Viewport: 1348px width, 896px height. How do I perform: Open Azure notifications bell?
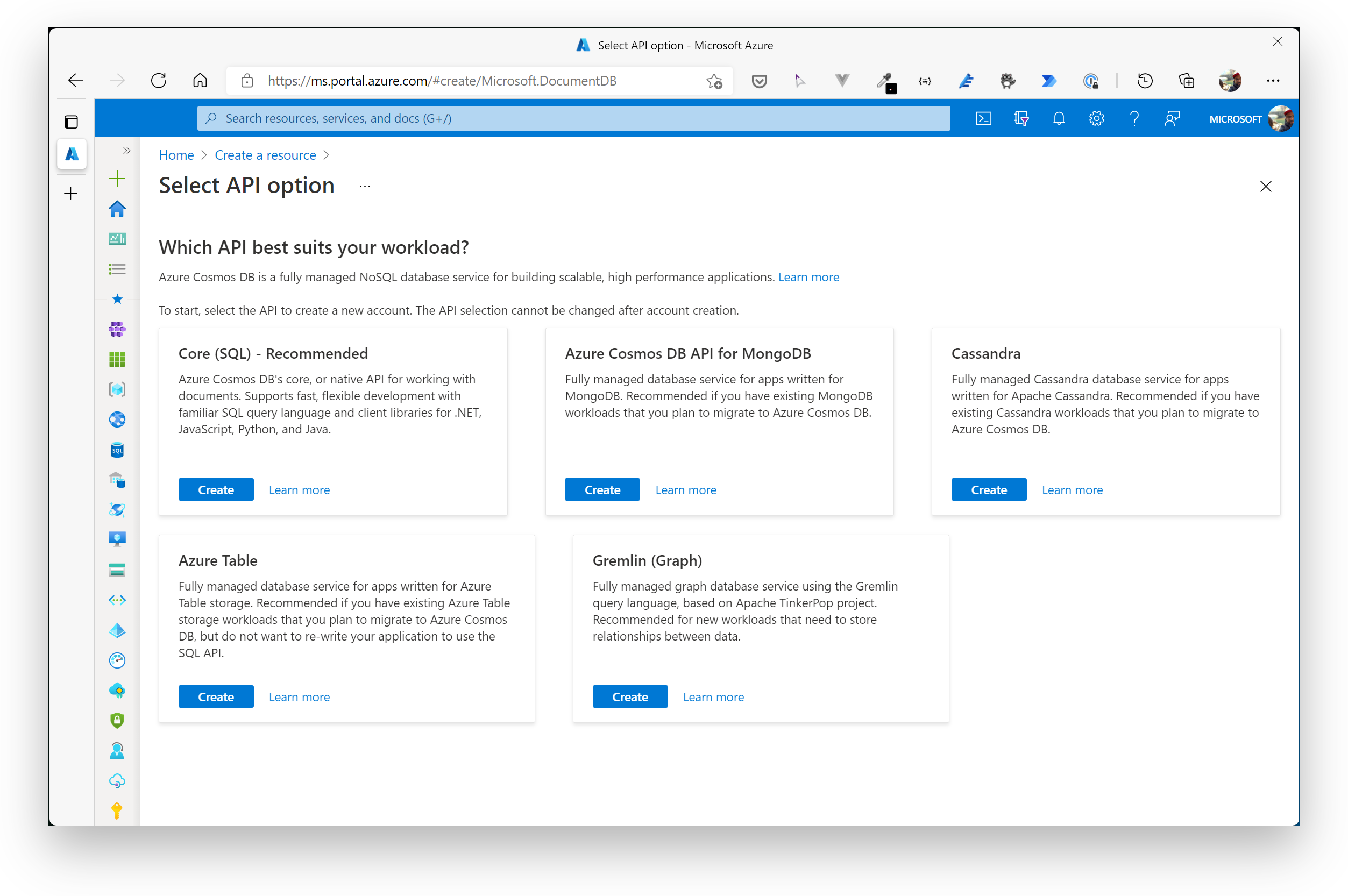coord(1058,118)
